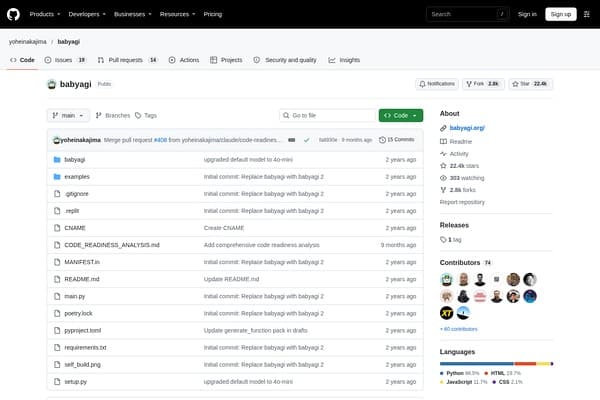Click the Sign up button

click(x=561, y=14)
